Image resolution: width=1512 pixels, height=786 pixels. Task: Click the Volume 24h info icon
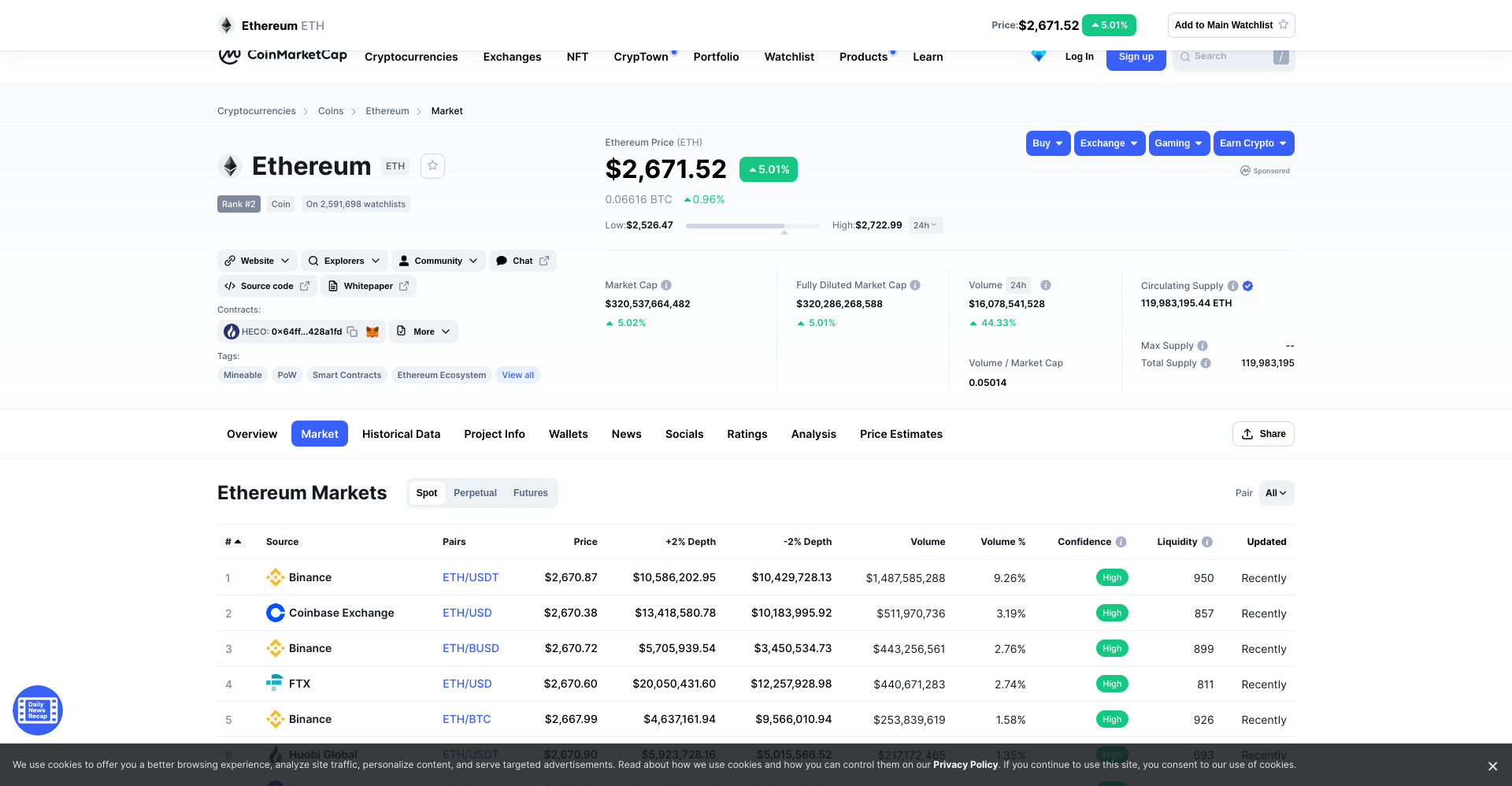[1046, 285]
